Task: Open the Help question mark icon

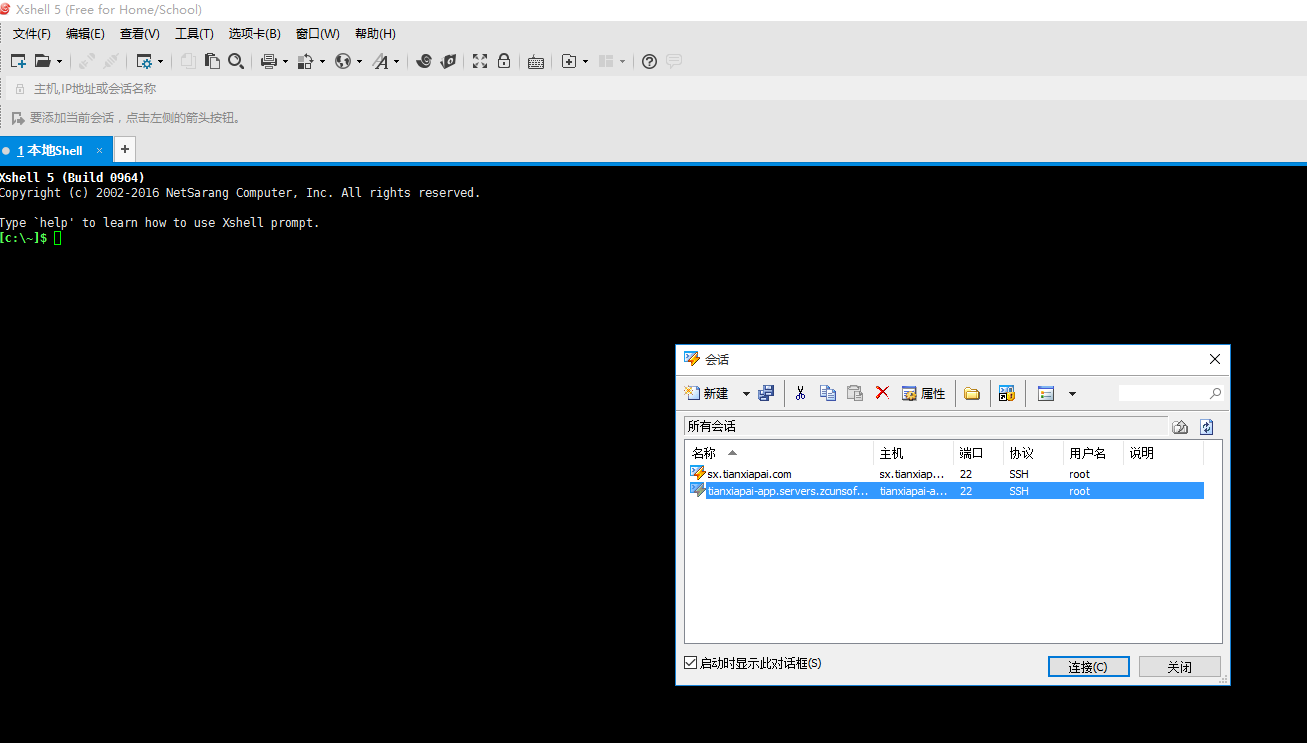Action: click(649, 61)
